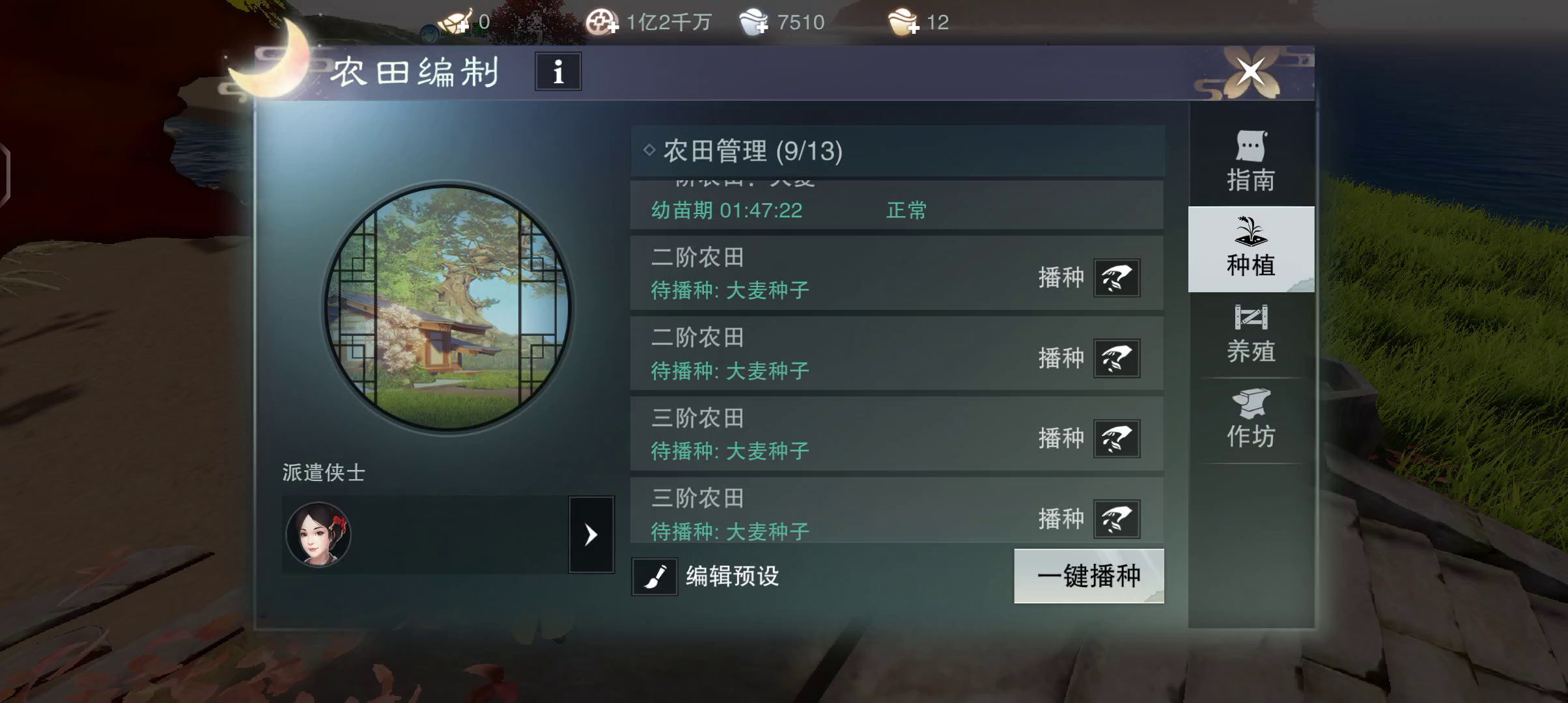Open the 作坊 tab
The image size is (1568, 703).
1251,420
